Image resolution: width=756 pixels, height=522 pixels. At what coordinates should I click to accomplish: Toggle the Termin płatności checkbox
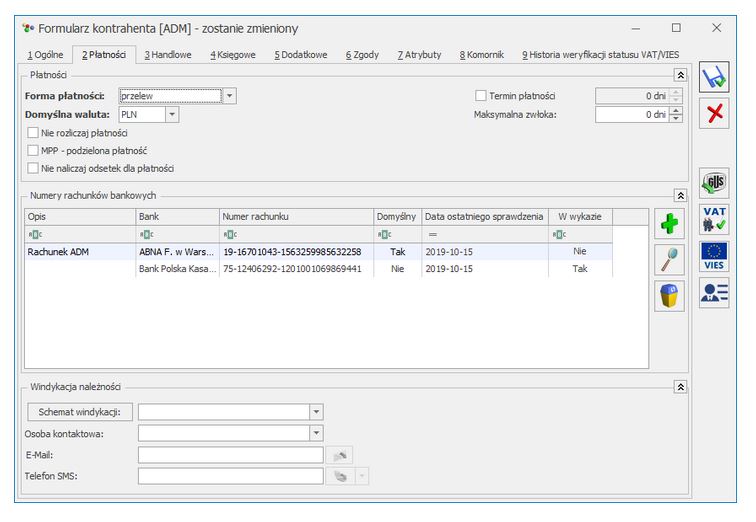coord(481,95)
